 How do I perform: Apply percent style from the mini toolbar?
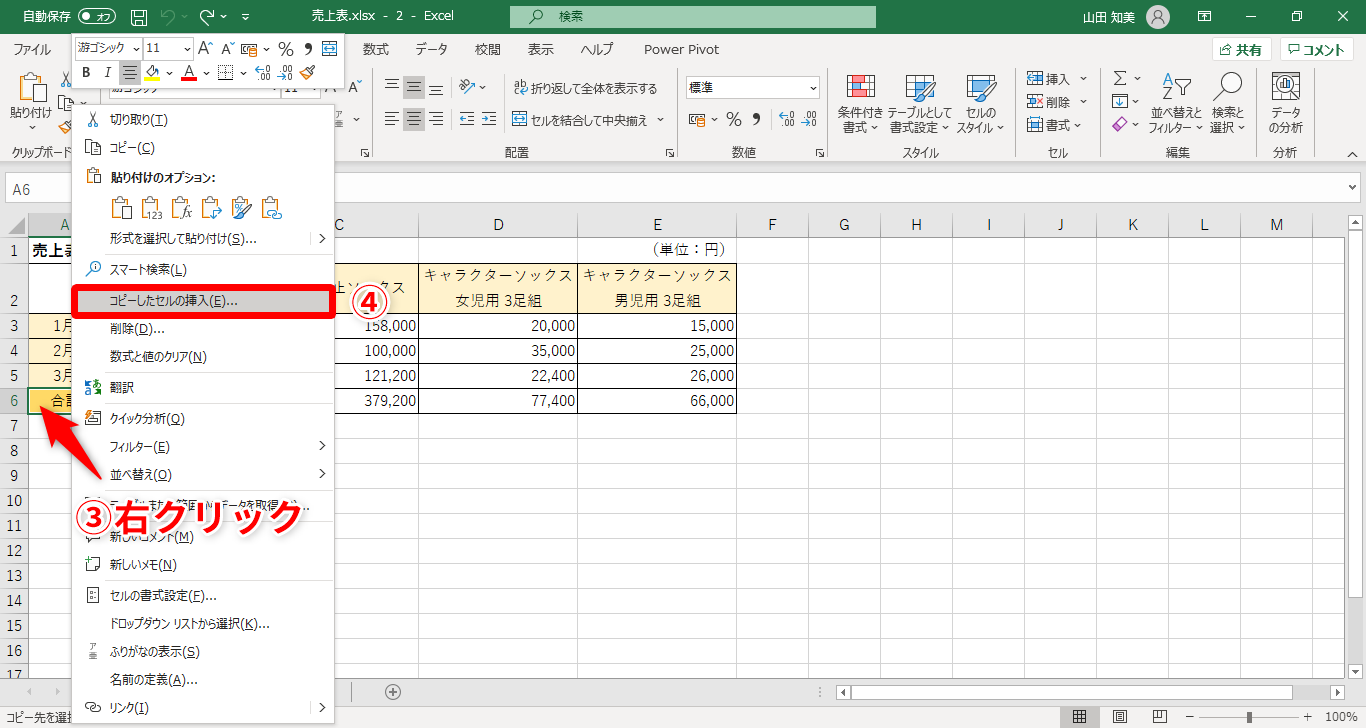click(x=285, y=48)
